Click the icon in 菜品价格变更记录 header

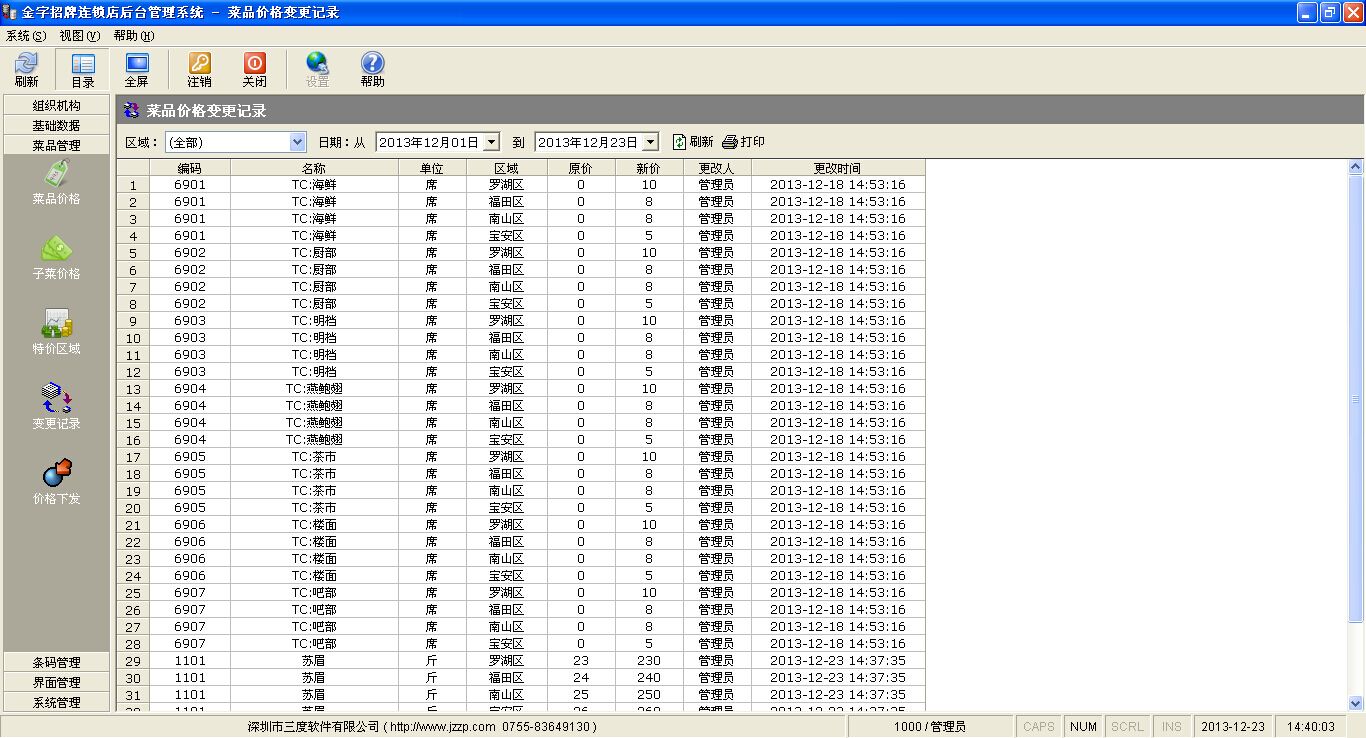[131, 111]
